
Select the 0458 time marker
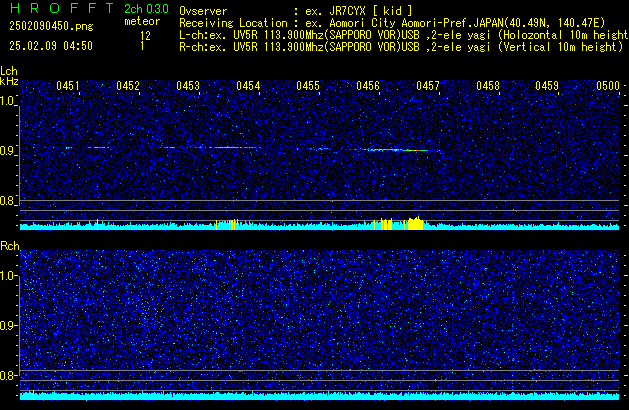click(488, 86)
